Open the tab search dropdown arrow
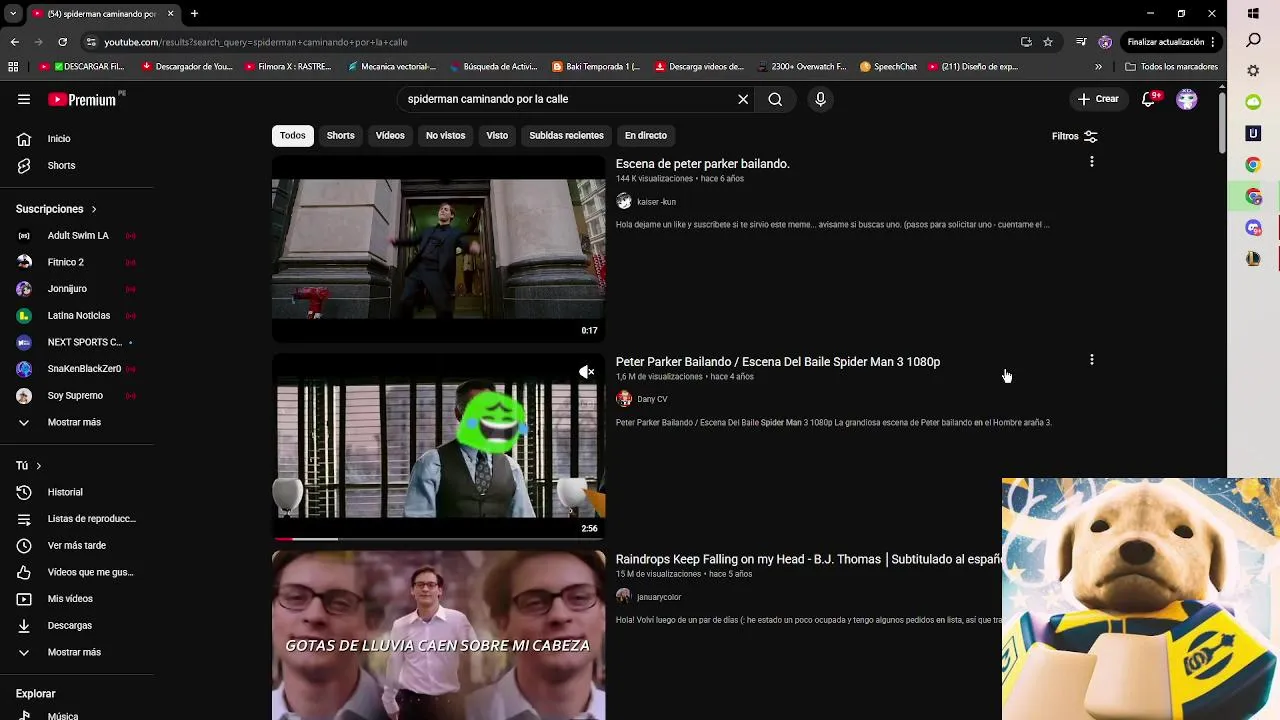Image resolution: width=1280 pixels, height=720 pixels. click(x=13, y=14)
